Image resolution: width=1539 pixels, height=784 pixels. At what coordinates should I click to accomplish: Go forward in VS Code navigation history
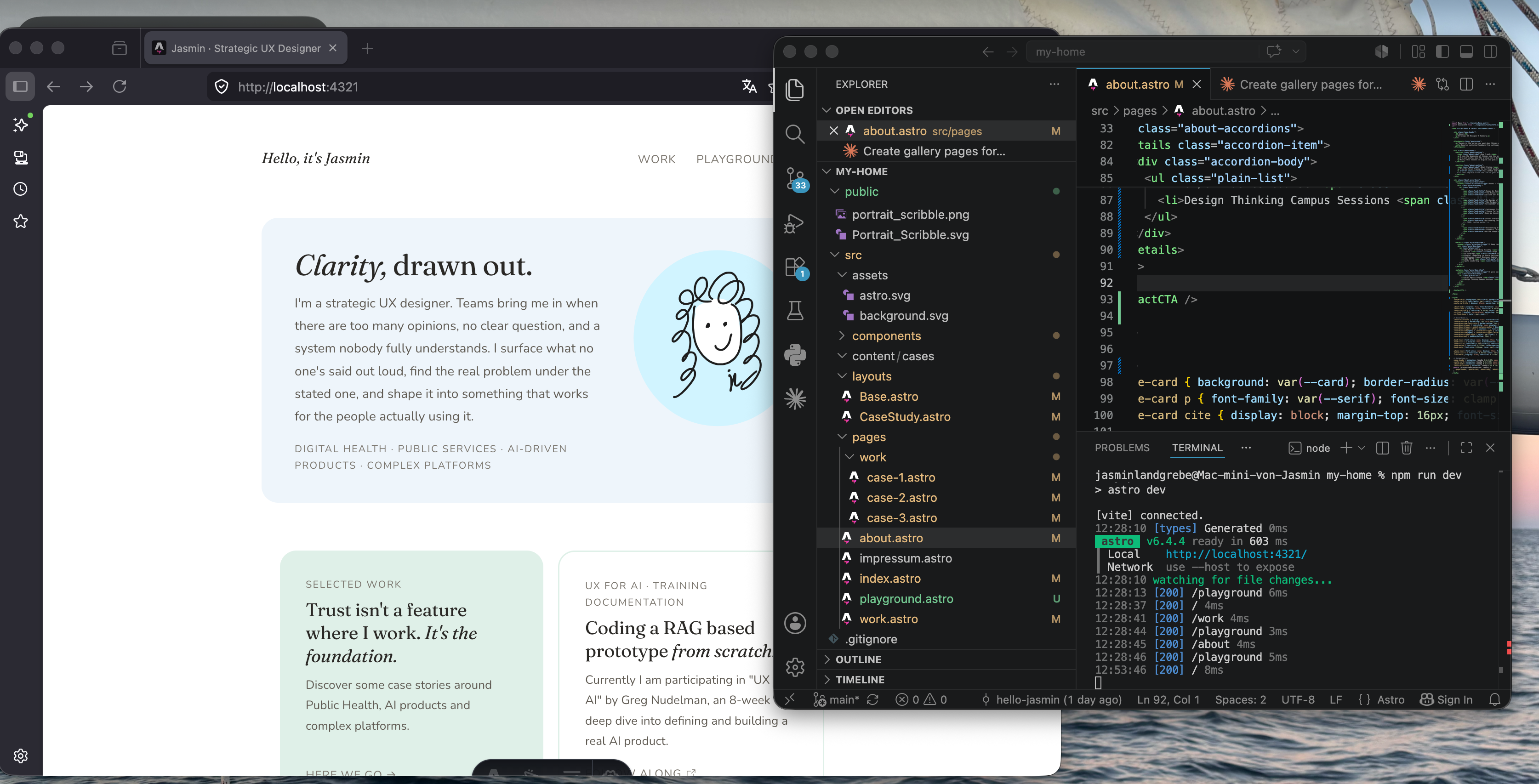[x=1012, y=52]
